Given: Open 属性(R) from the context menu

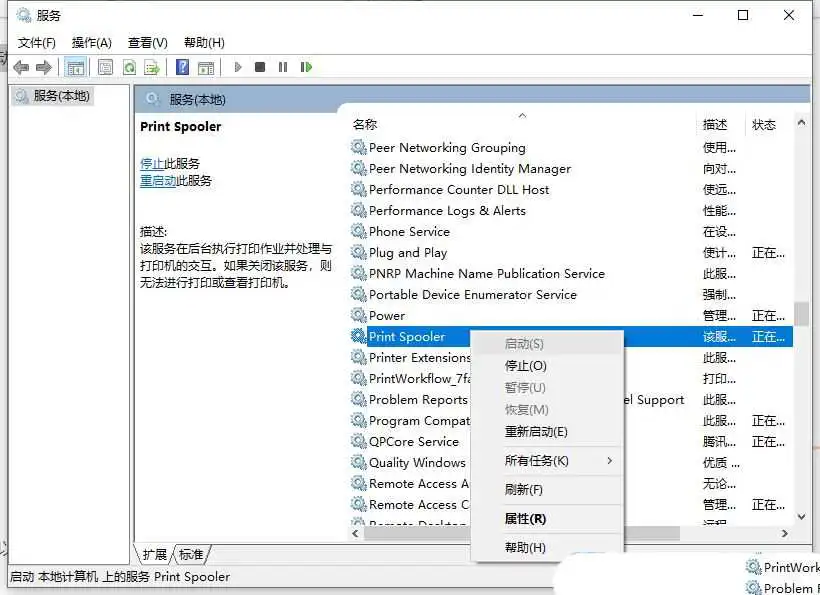Looking at the screenshot, I should tap(525, 519).
